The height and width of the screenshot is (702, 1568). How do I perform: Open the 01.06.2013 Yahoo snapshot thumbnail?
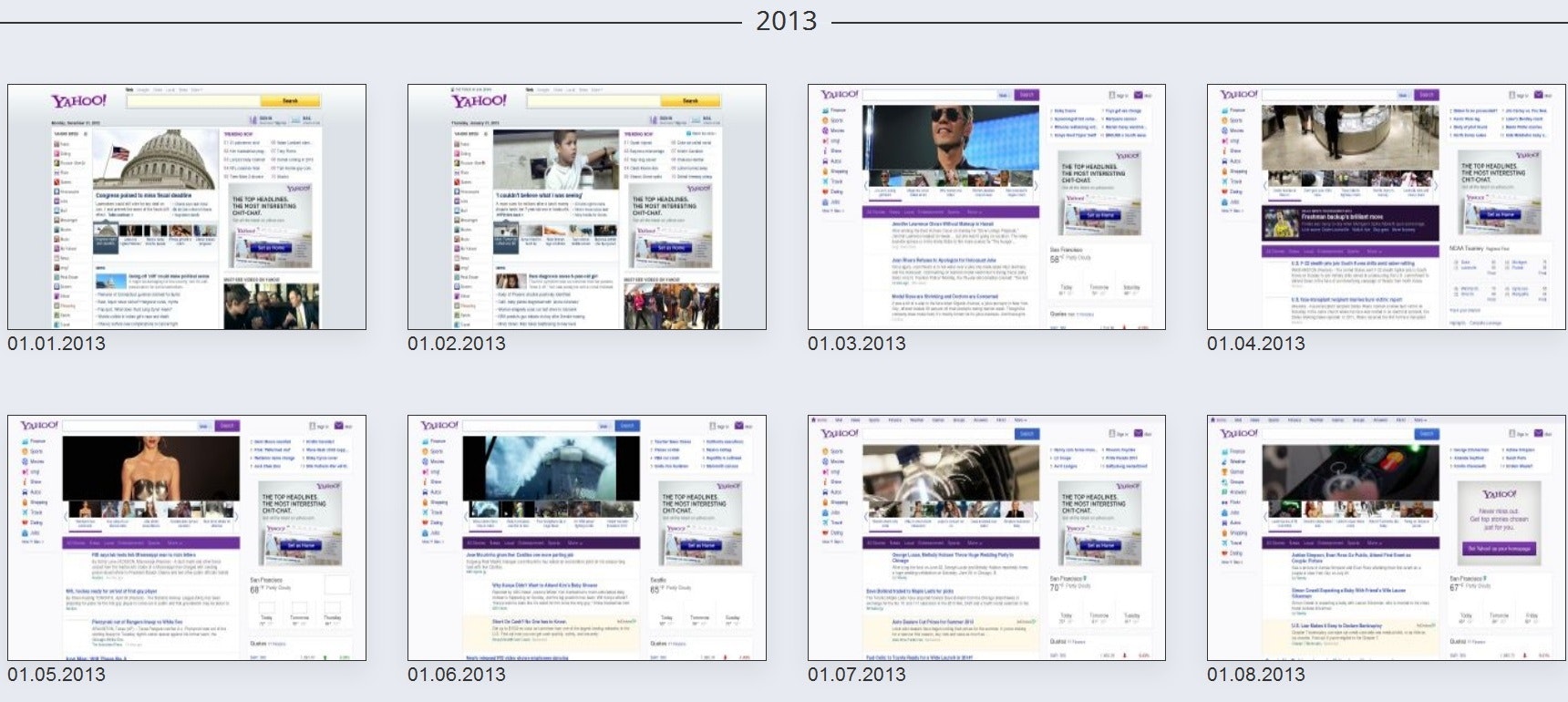587,538
